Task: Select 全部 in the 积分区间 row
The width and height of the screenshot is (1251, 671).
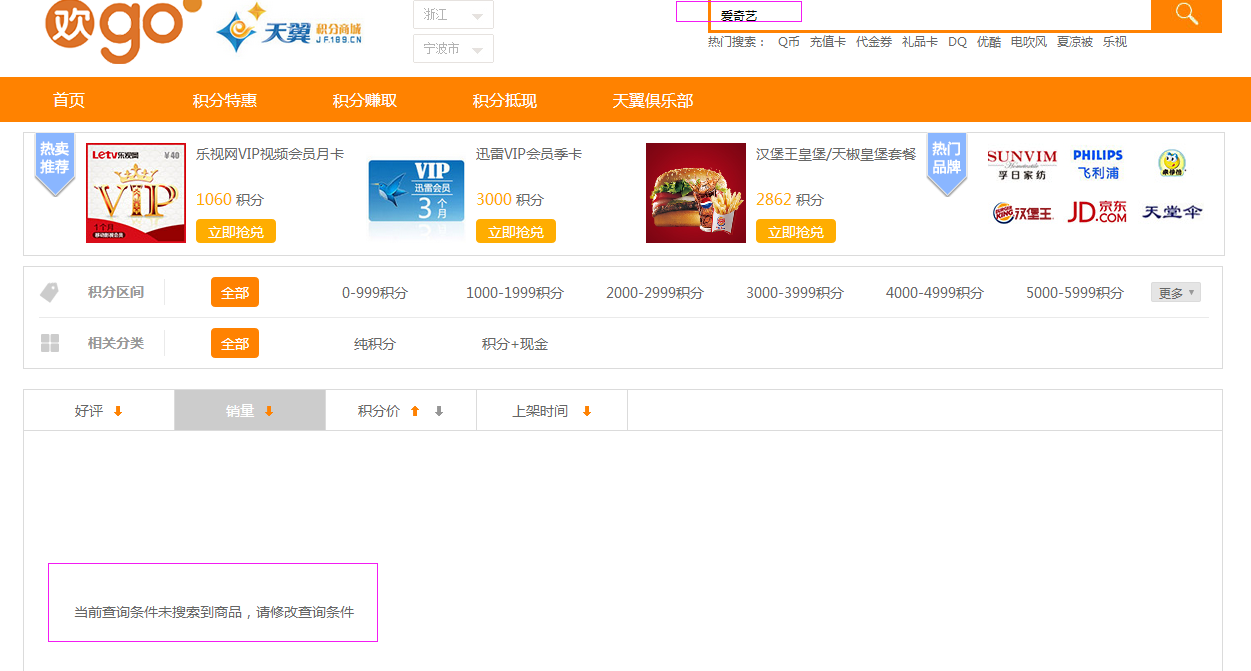Action: (x=235, y=293)
